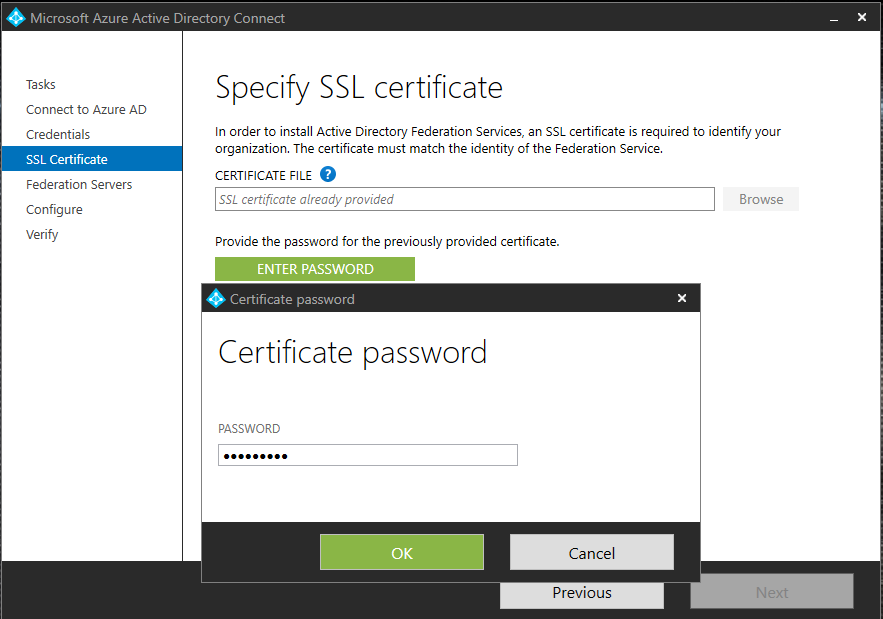Open the Federation Servers step
Screen dimensions: 883x619
[x=79, y=185]
